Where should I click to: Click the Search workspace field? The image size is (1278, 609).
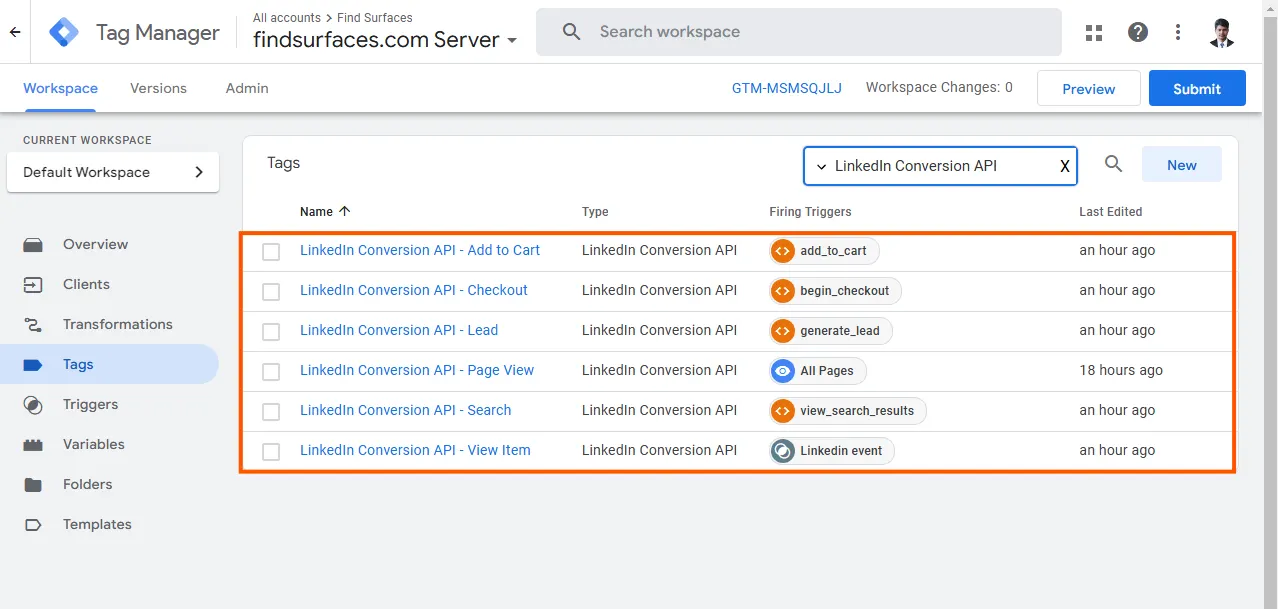click(x=799, y=32)
